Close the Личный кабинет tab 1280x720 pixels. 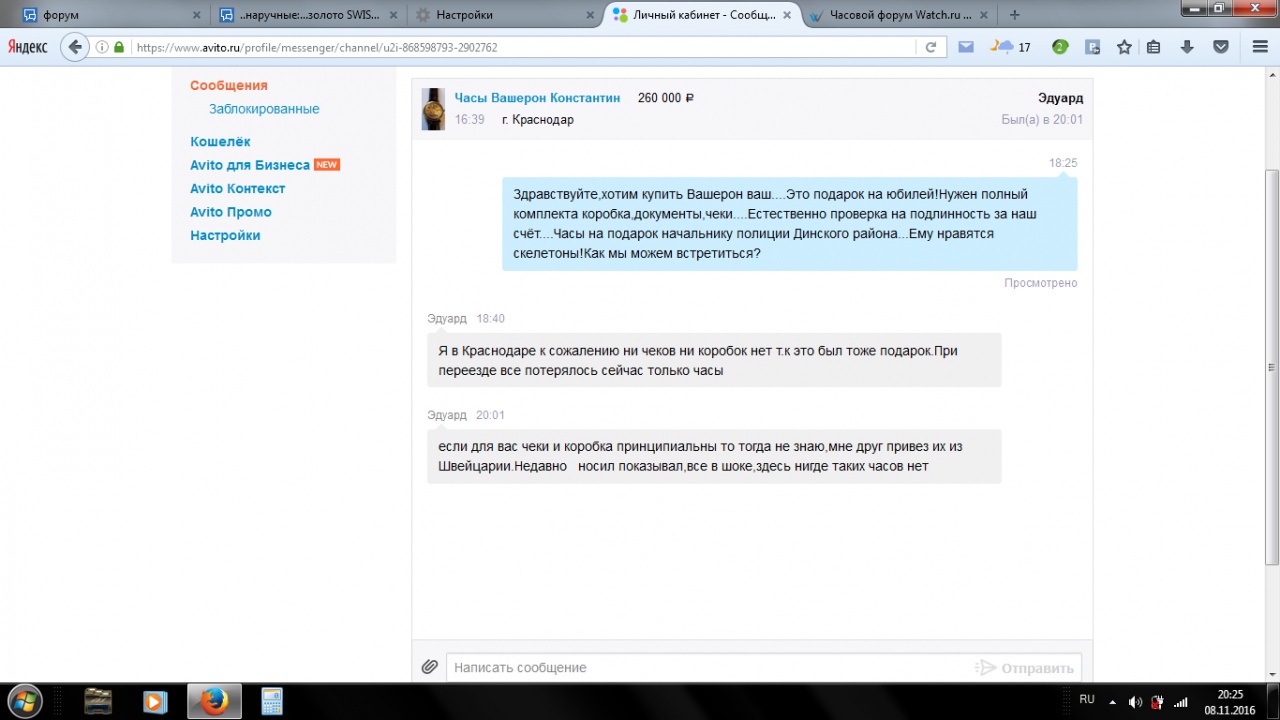click(789, 15)
